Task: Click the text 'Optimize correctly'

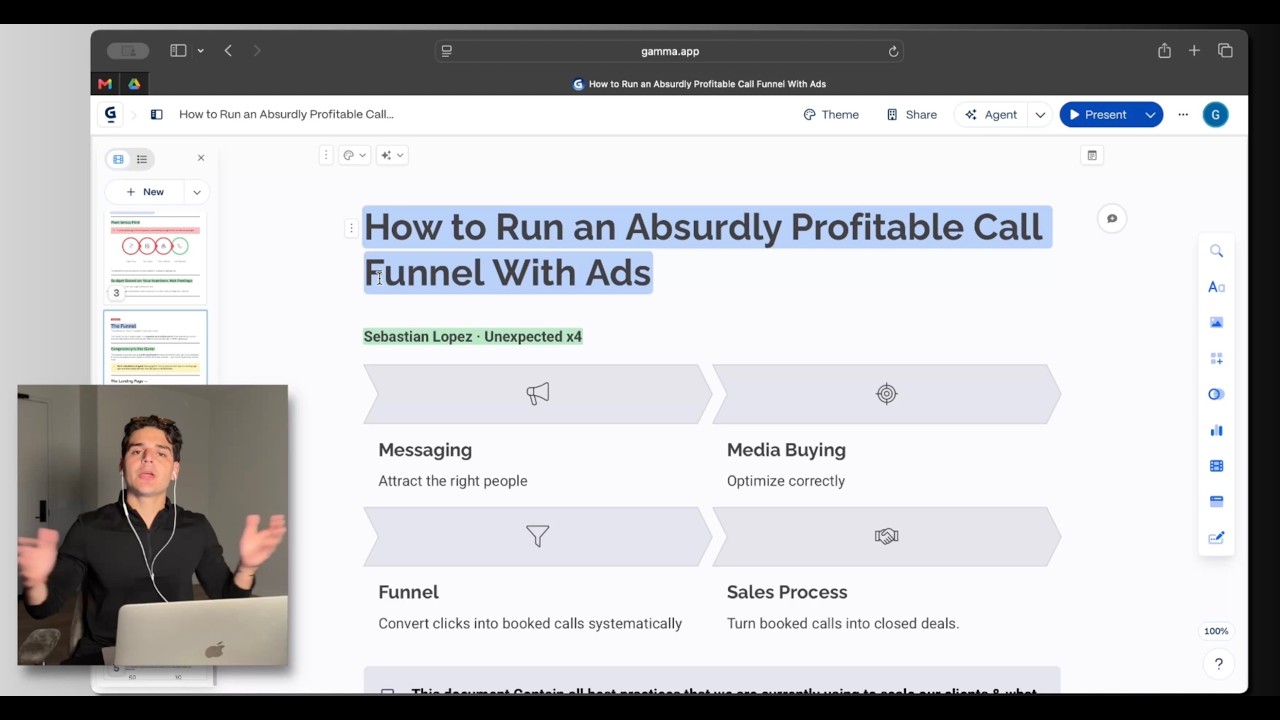Action: click(x=786, y=481)
